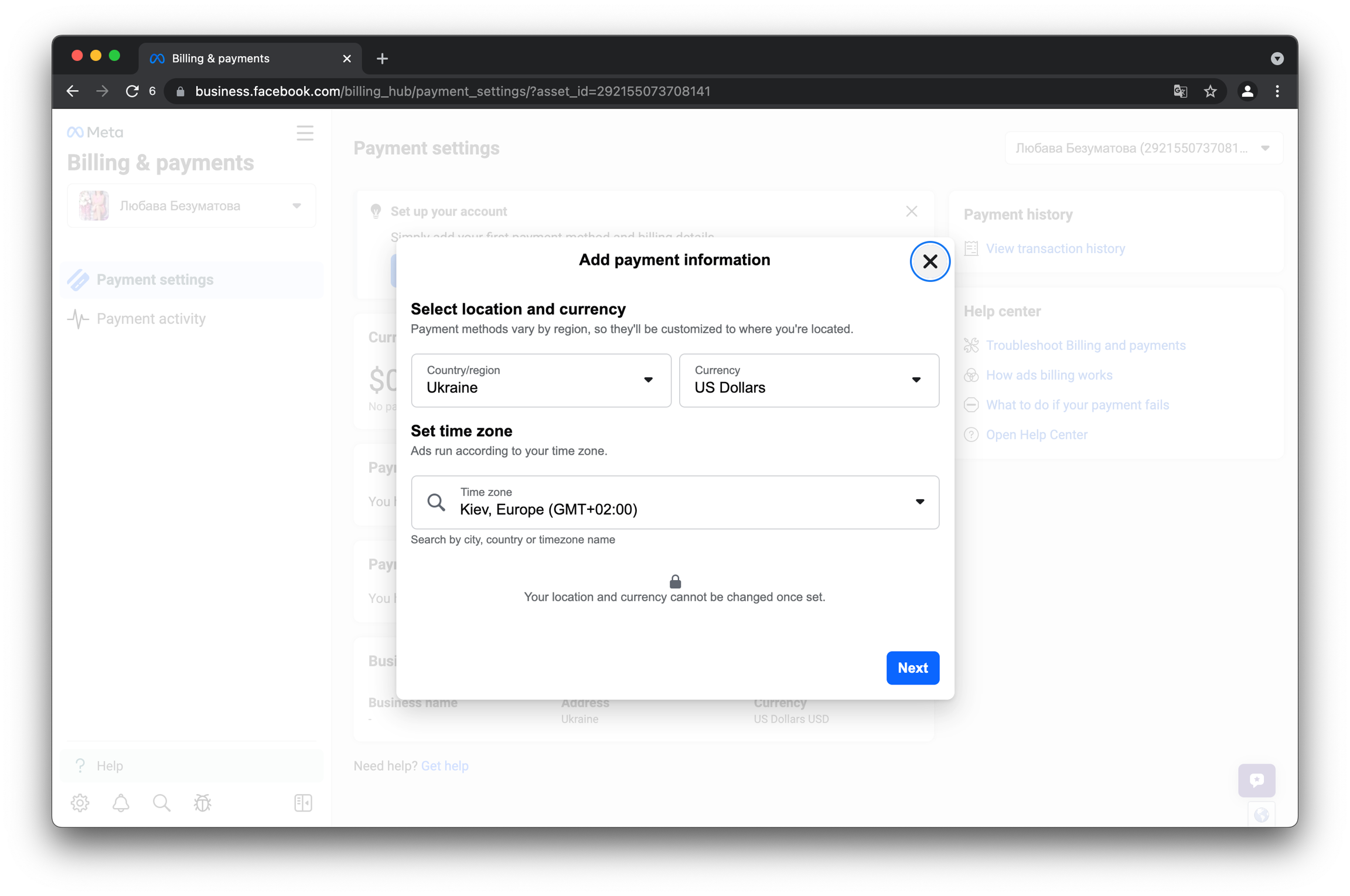This screenshot has width=1350, height=896.
Task: Open a new browser tab
Action: click(x=382, y=59)
